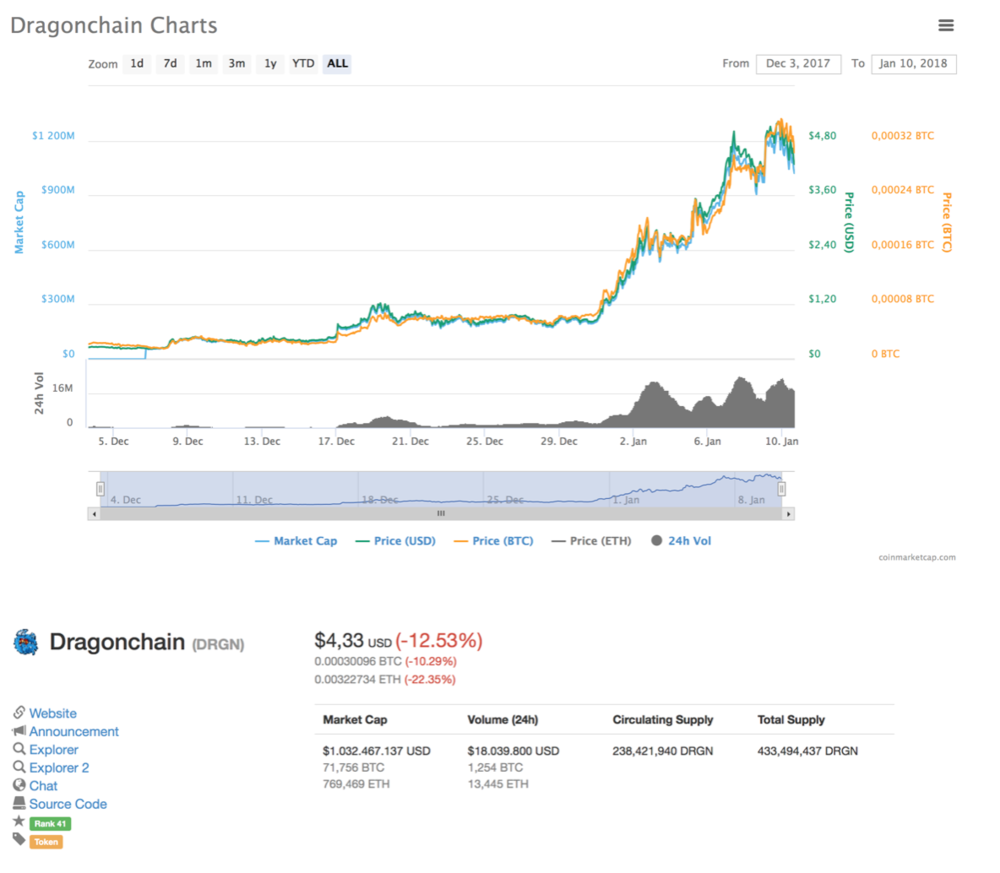Image resolution: width=1000 pixels, height=873 pixels.
Task: Click the orange Token badge
Action: (x=46, y=842)
